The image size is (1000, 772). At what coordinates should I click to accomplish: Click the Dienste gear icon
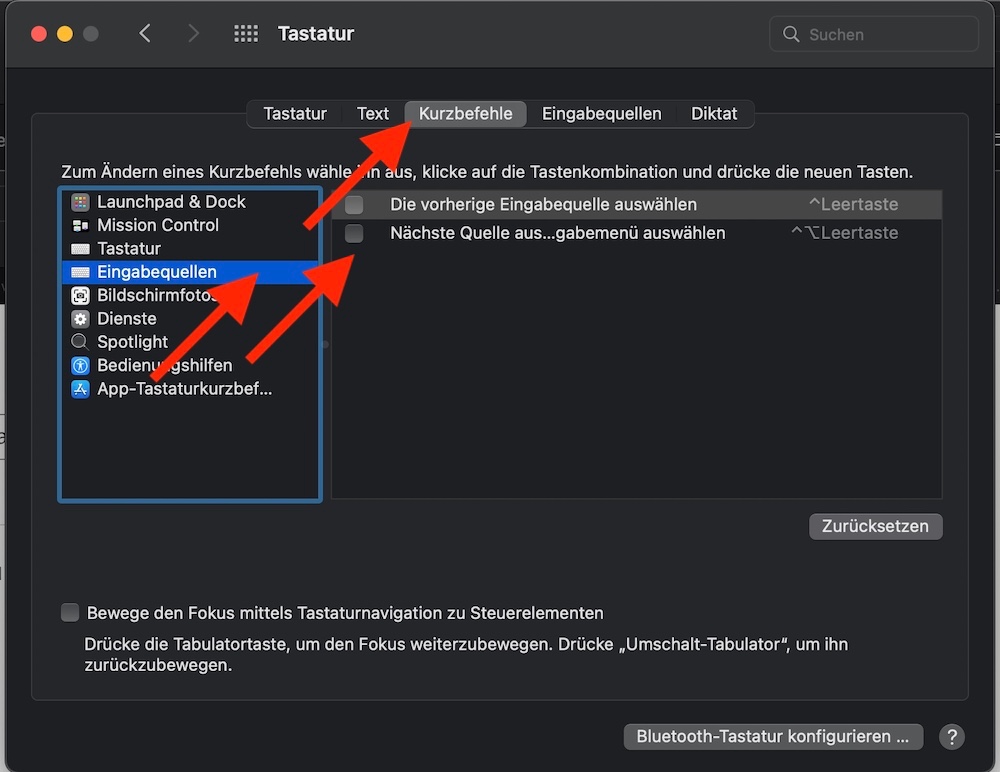click(x=81, y=319)
